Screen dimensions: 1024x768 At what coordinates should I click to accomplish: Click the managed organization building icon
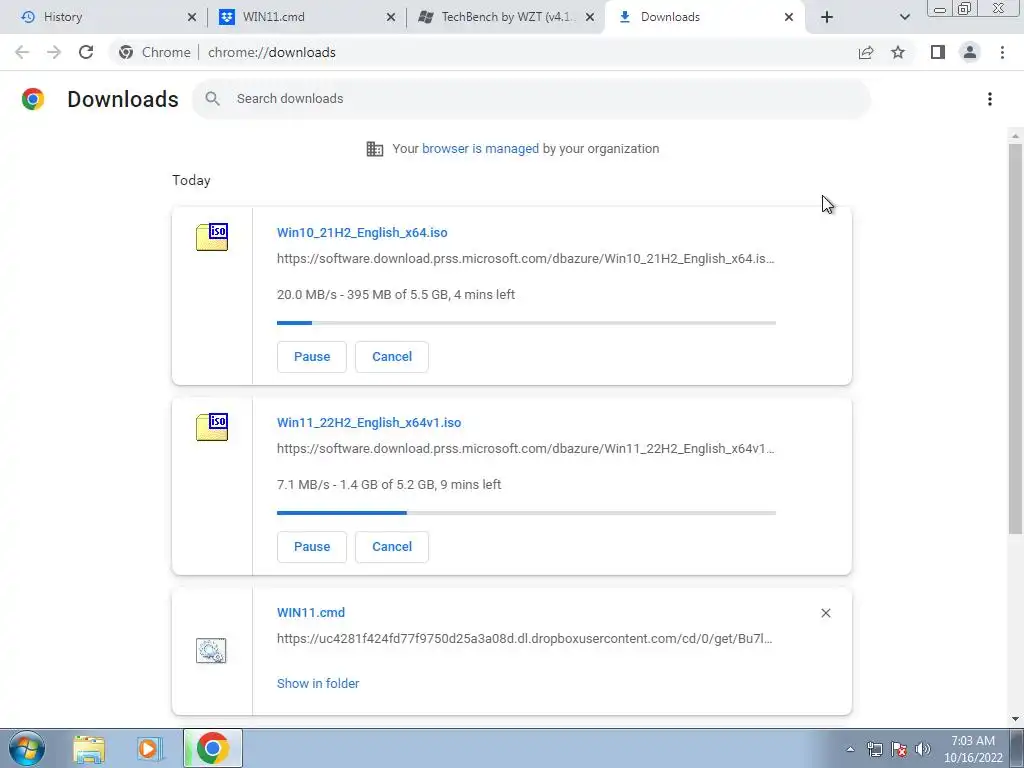375,148
